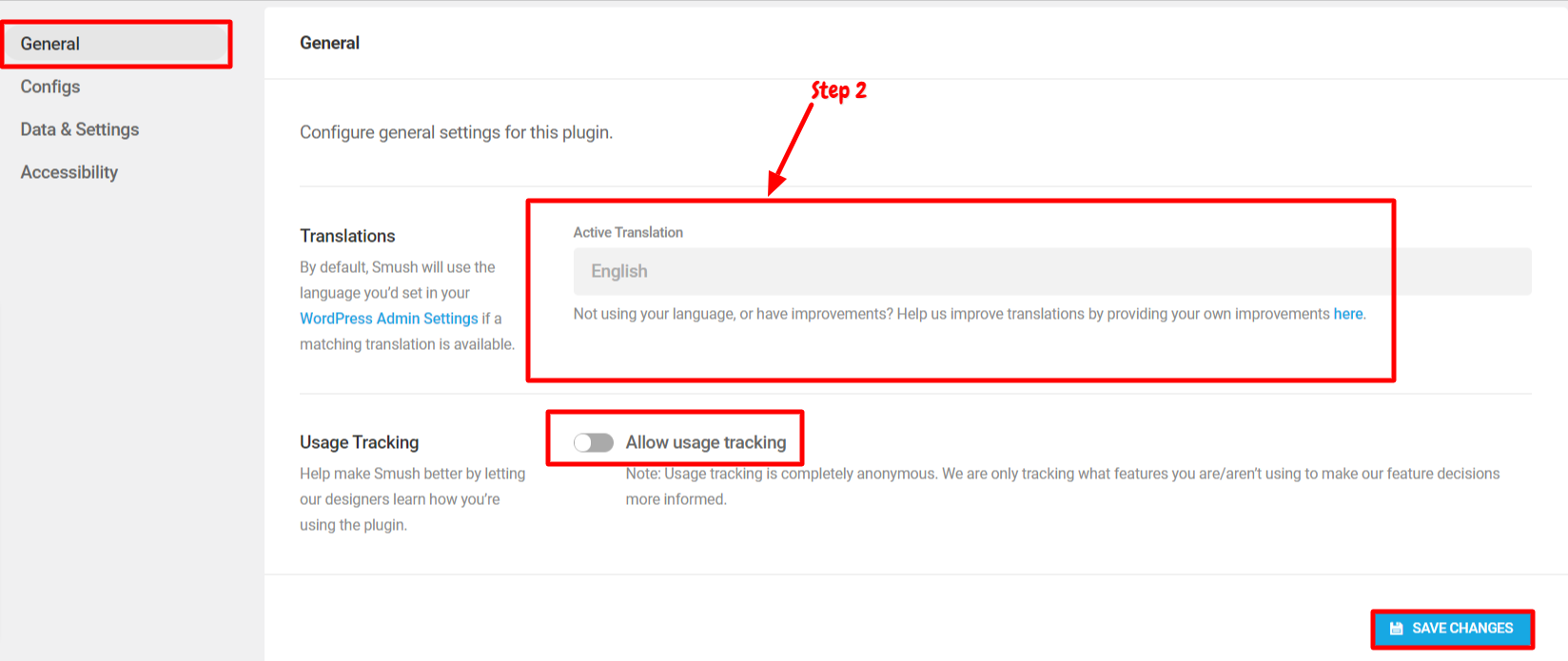Click the floppy disk save icon
Image resolution: width=1568 pixels, height=661 pixels.
coord(1397,629)
